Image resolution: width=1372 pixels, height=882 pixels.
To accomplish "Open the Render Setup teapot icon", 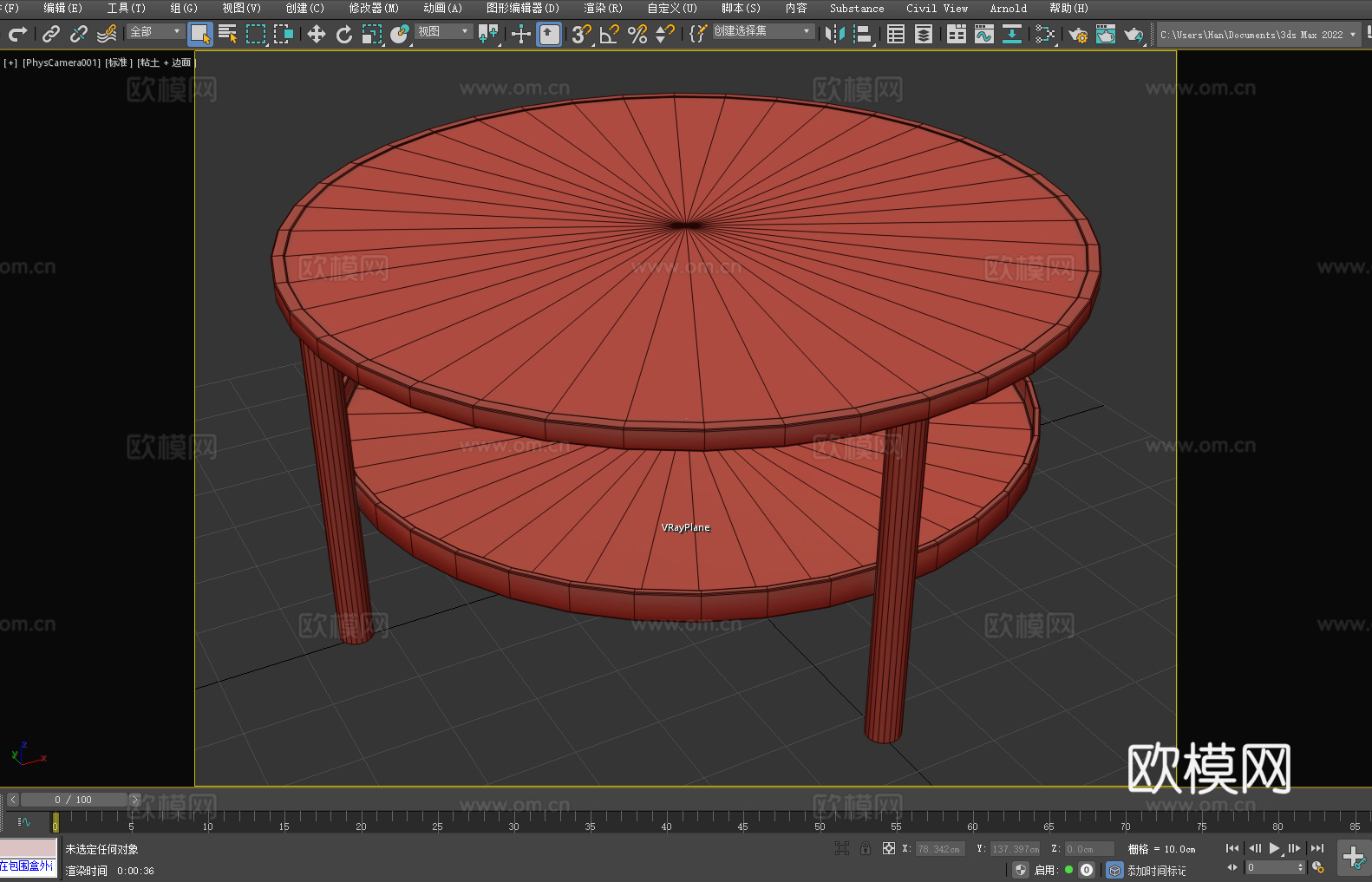I will [x=1078, y=34].
